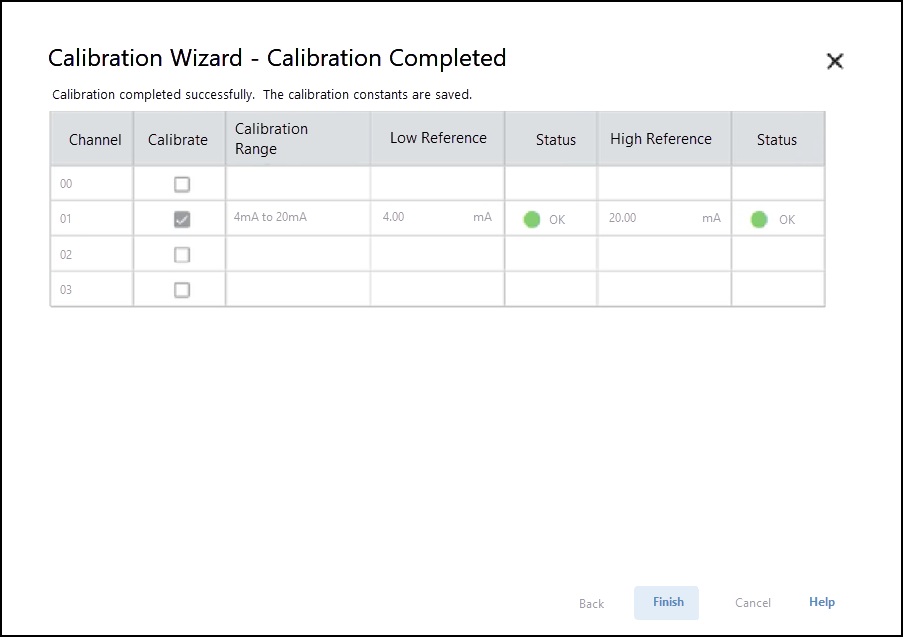Open the Help link
The image size is (903, 637).
[x=821, y=602]
